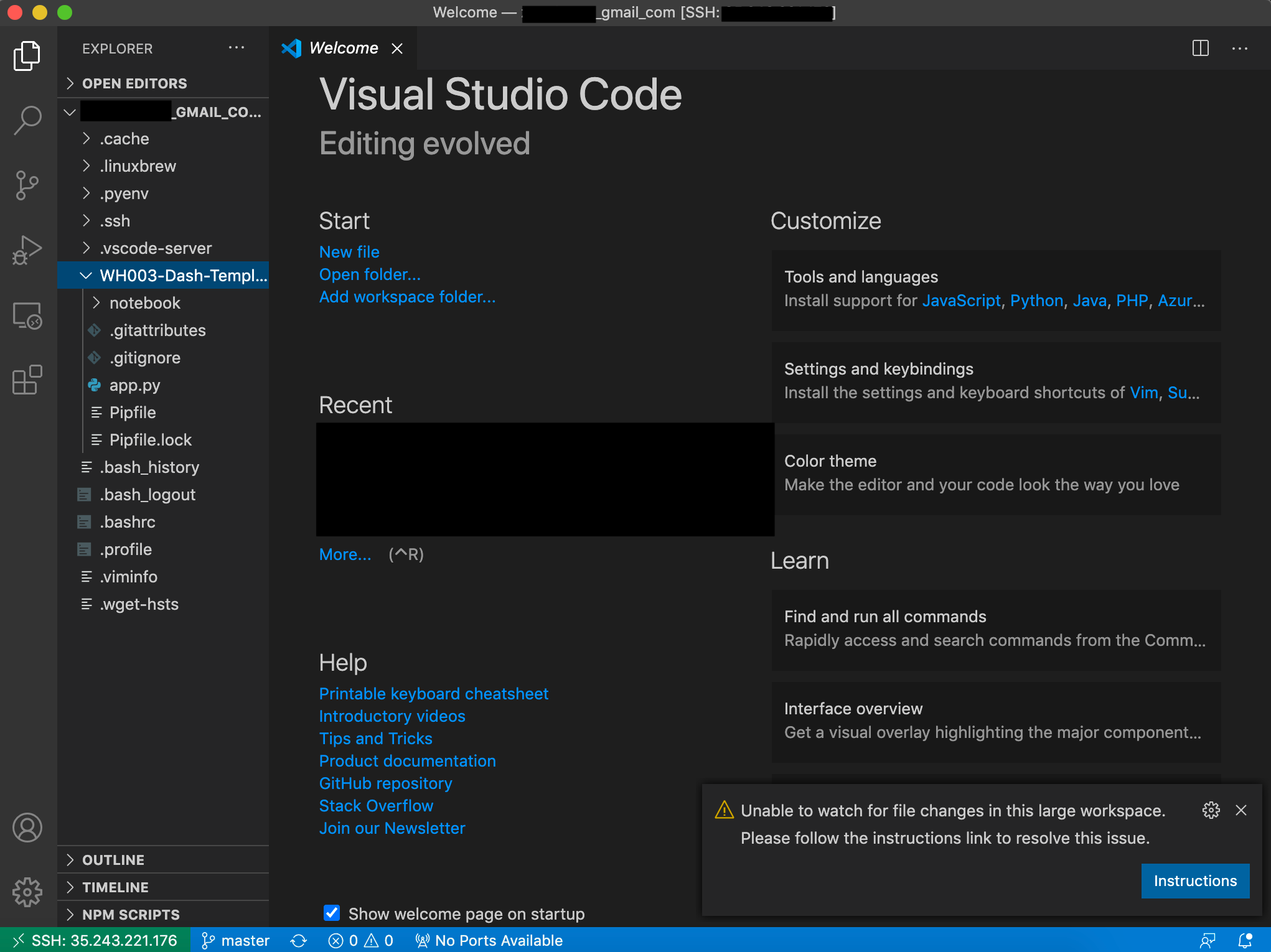
Task: Open the .gitignore file
Action: (163, 358)
